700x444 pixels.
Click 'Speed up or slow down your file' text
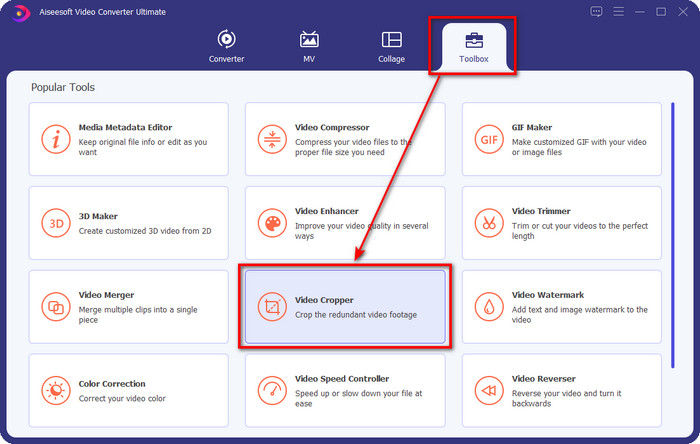[x=358, y=398]
